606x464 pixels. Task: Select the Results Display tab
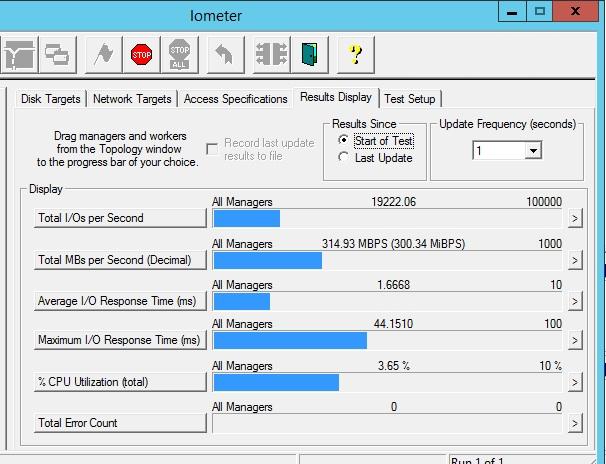click(336, 97)
